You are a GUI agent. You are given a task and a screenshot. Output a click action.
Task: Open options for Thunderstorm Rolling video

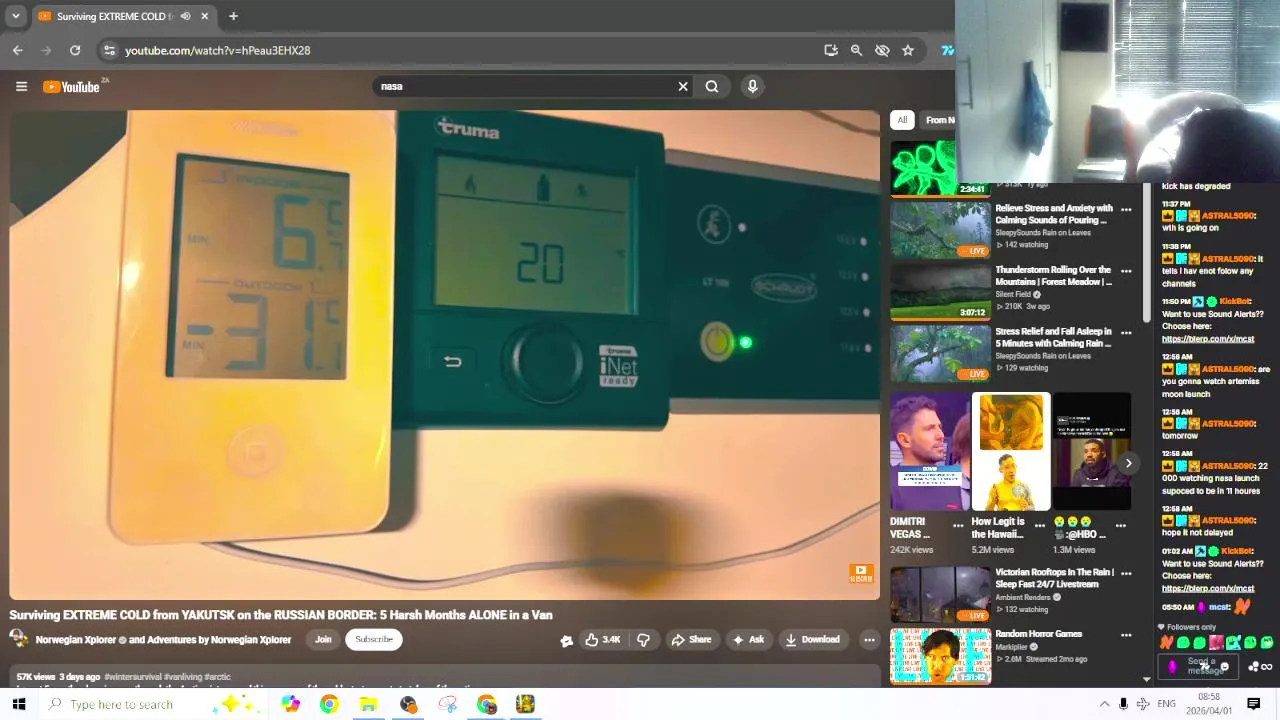1126,271
